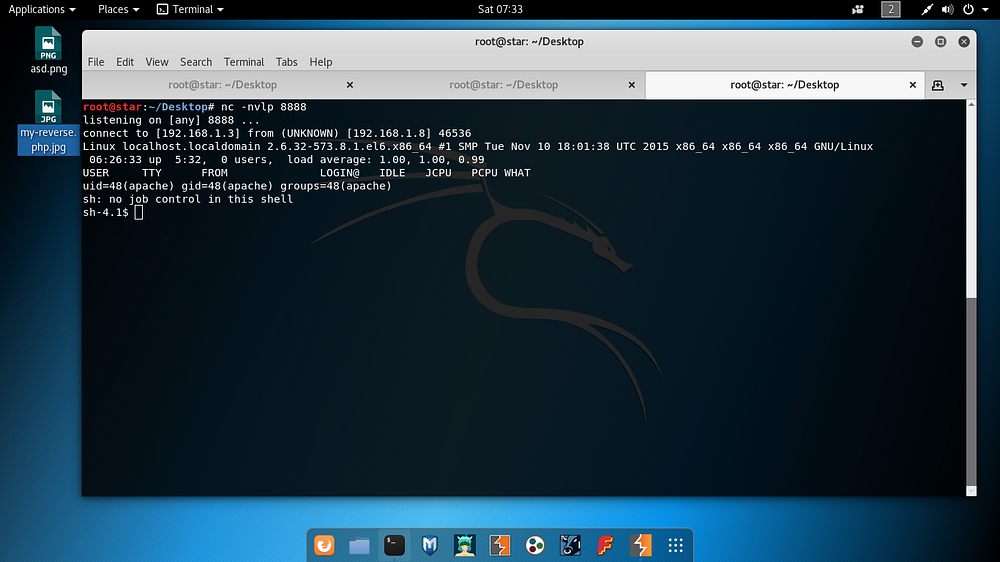Launch Armitage girl icon in dock

click(x=465, y=545)
